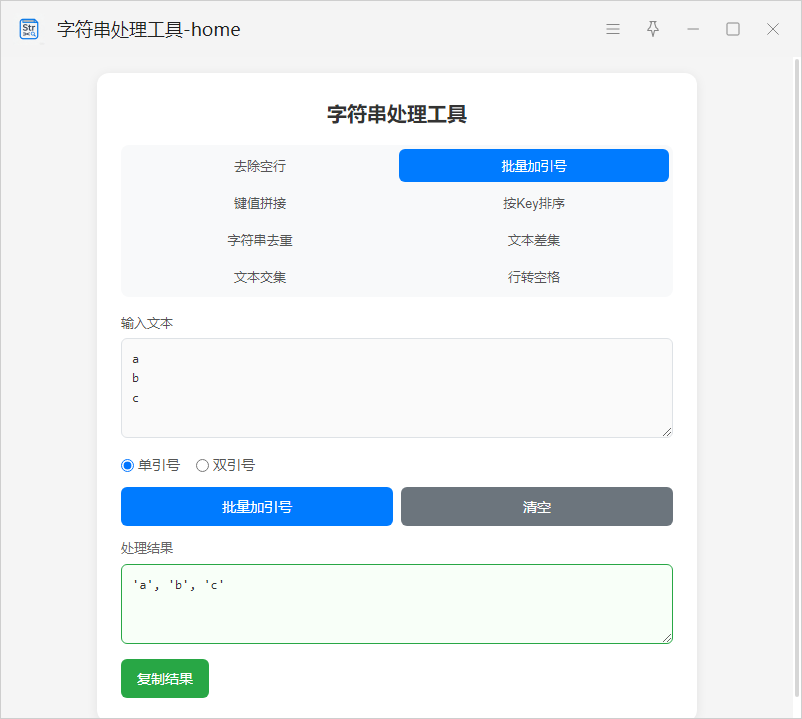This screenshot has width=802, height=719.
Task: Select the 文本交集 tab
Action: click(260, 277)
